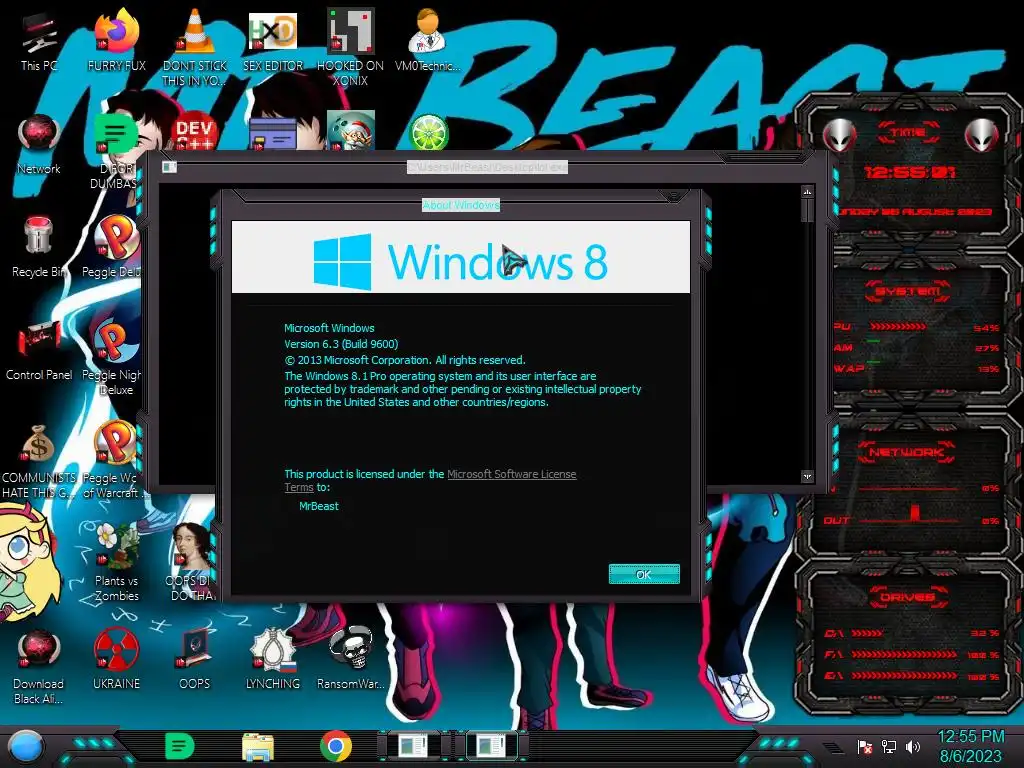Viewport: 1024px width, 768px height.
Task: Launch the FURRY FUX Firefox shortcut
Action: click(117, 41)
